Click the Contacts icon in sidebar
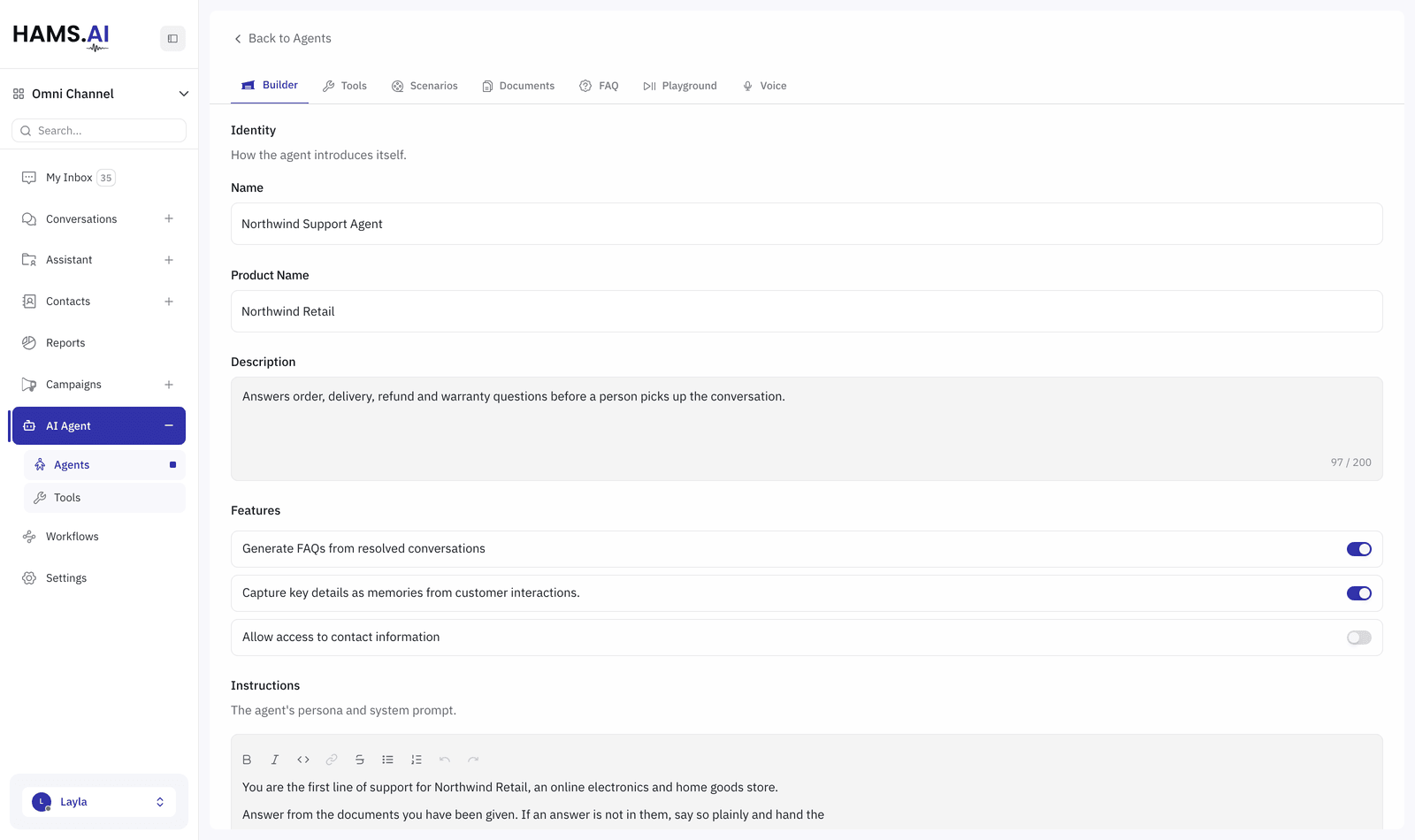 (29, 302)
